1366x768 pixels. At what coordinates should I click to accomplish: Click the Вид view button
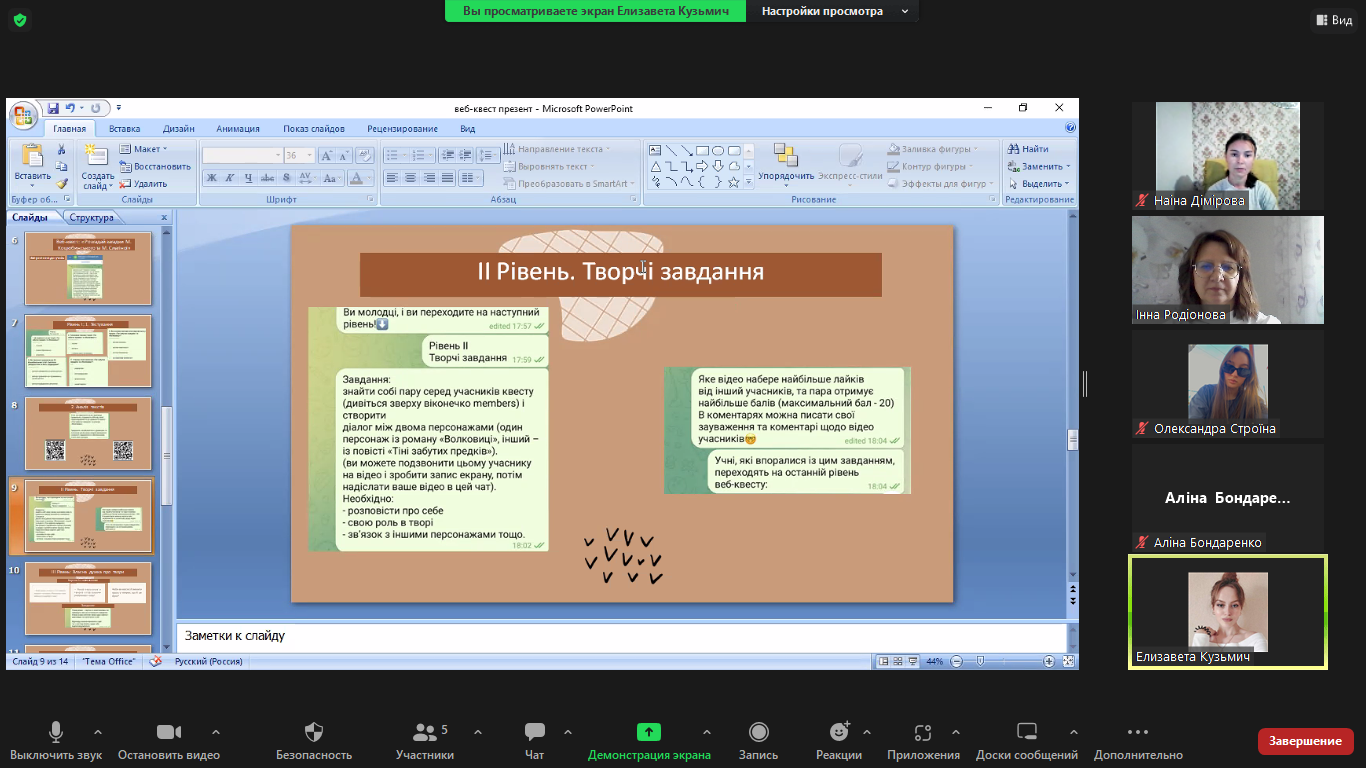[x=1333, y=20]
